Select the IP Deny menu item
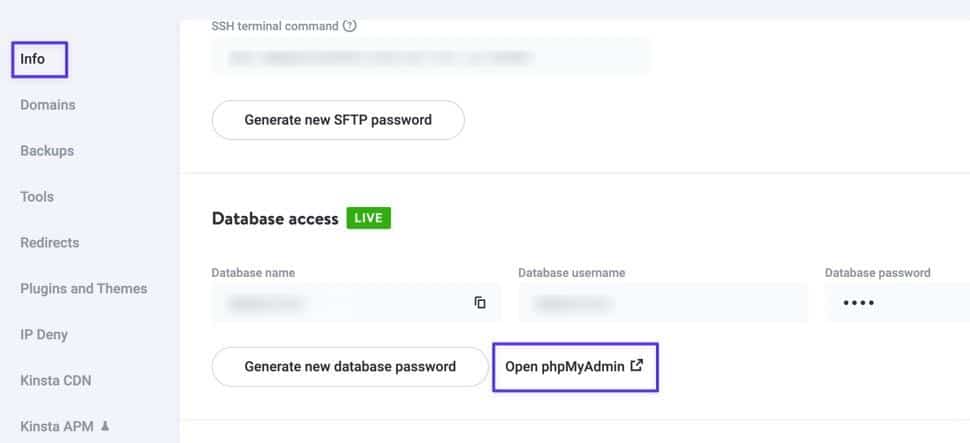Image resolution: width=970 pixels, height=443 pixels. (44, 335)
